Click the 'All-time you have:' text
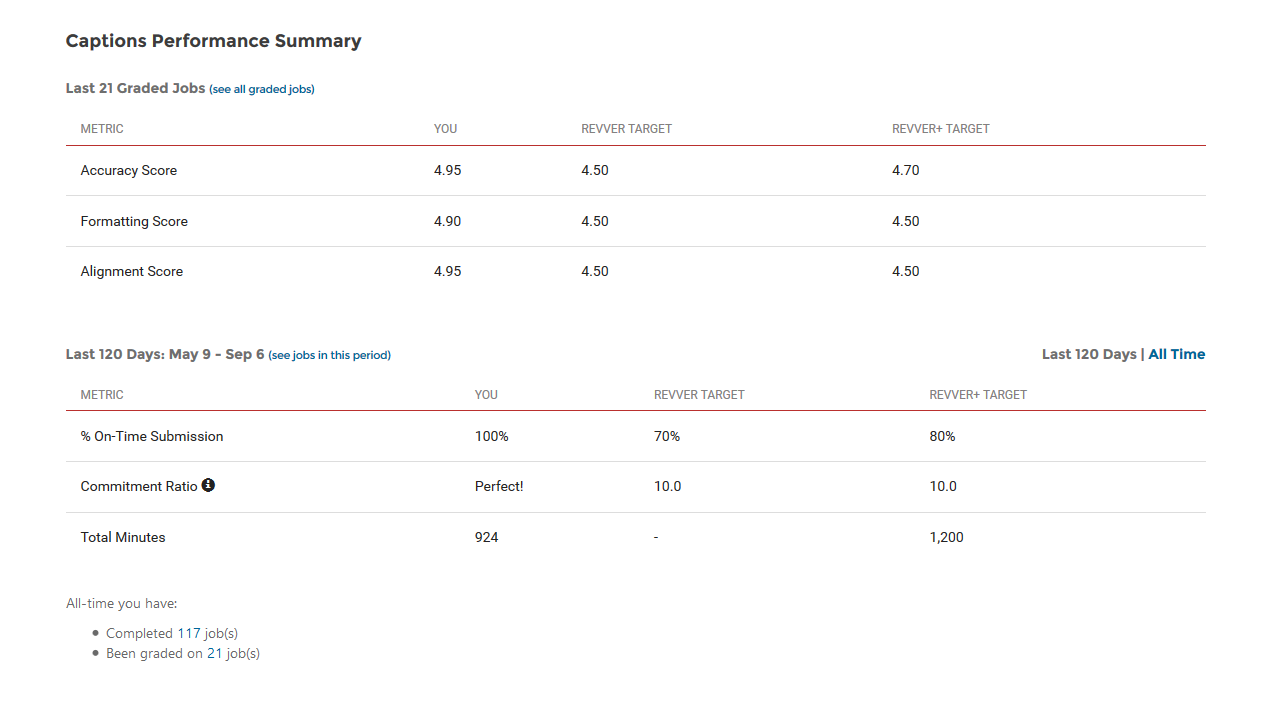 pyautogui.click(x=122, y=603)
